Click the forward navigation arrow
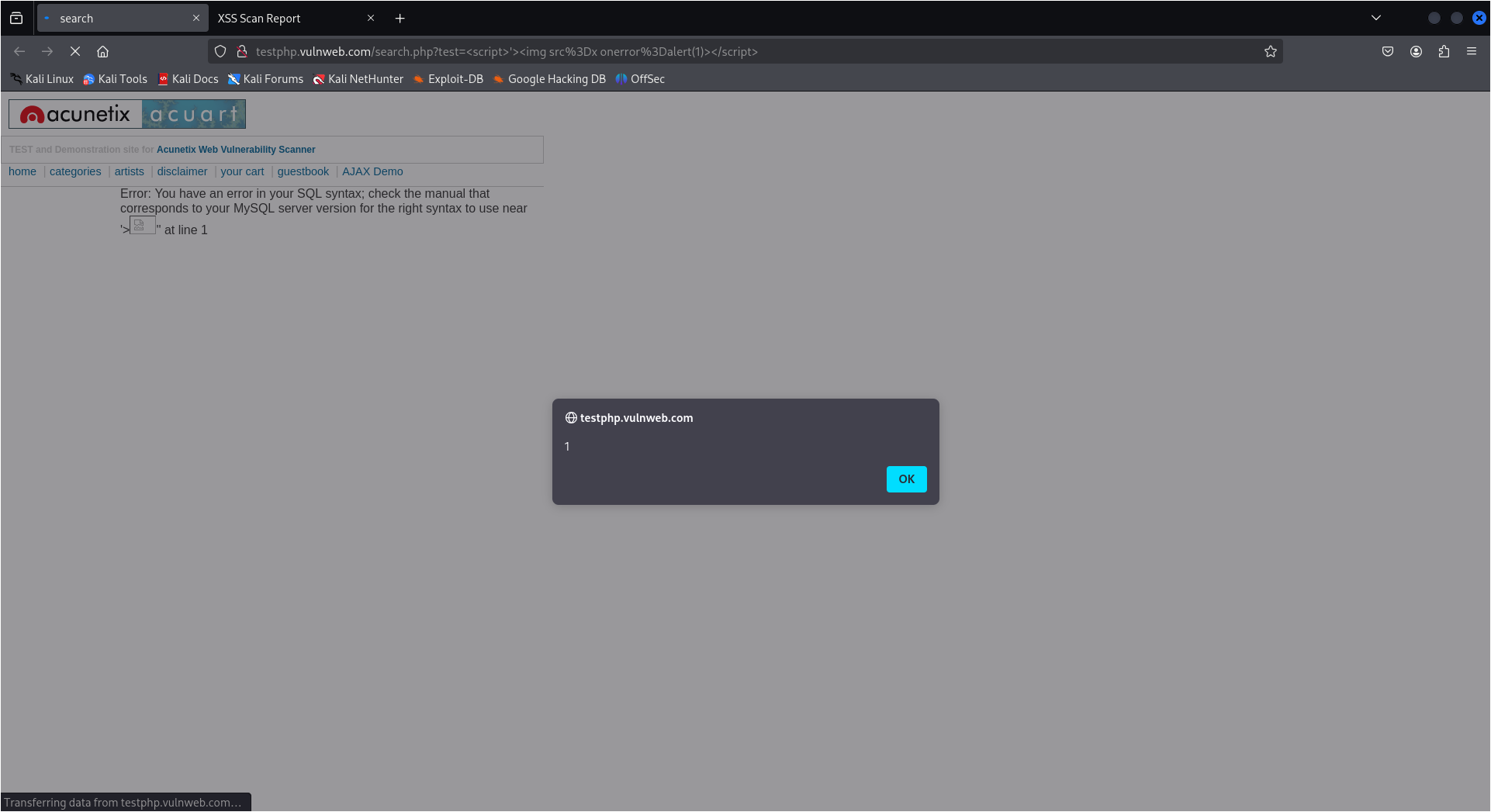 [x=47, y=51]
